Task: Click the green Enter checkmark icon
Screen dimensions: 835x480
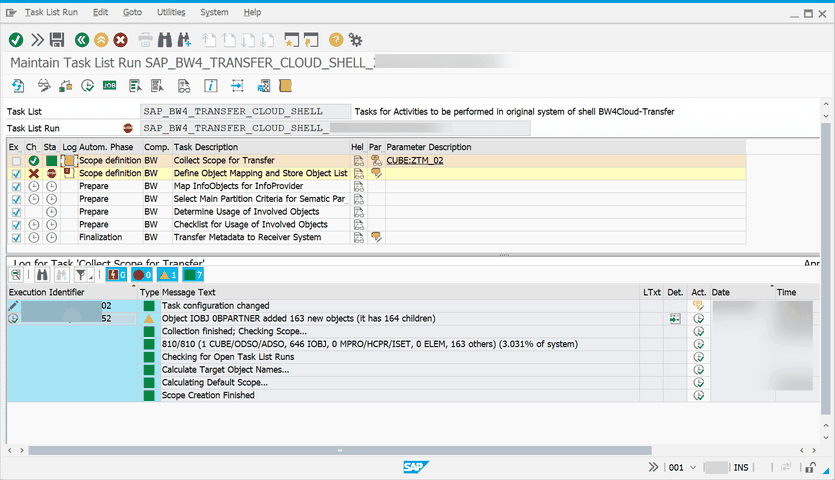Action: pos(16,40)
